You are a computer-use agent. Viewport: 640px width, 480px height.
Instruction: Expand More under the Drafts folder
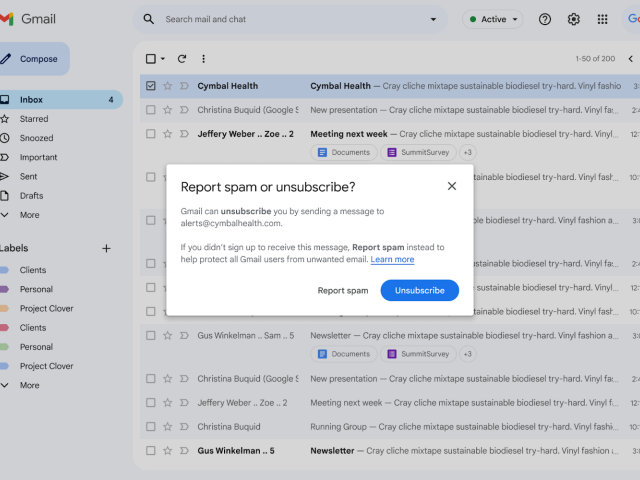tap(29, 215)
